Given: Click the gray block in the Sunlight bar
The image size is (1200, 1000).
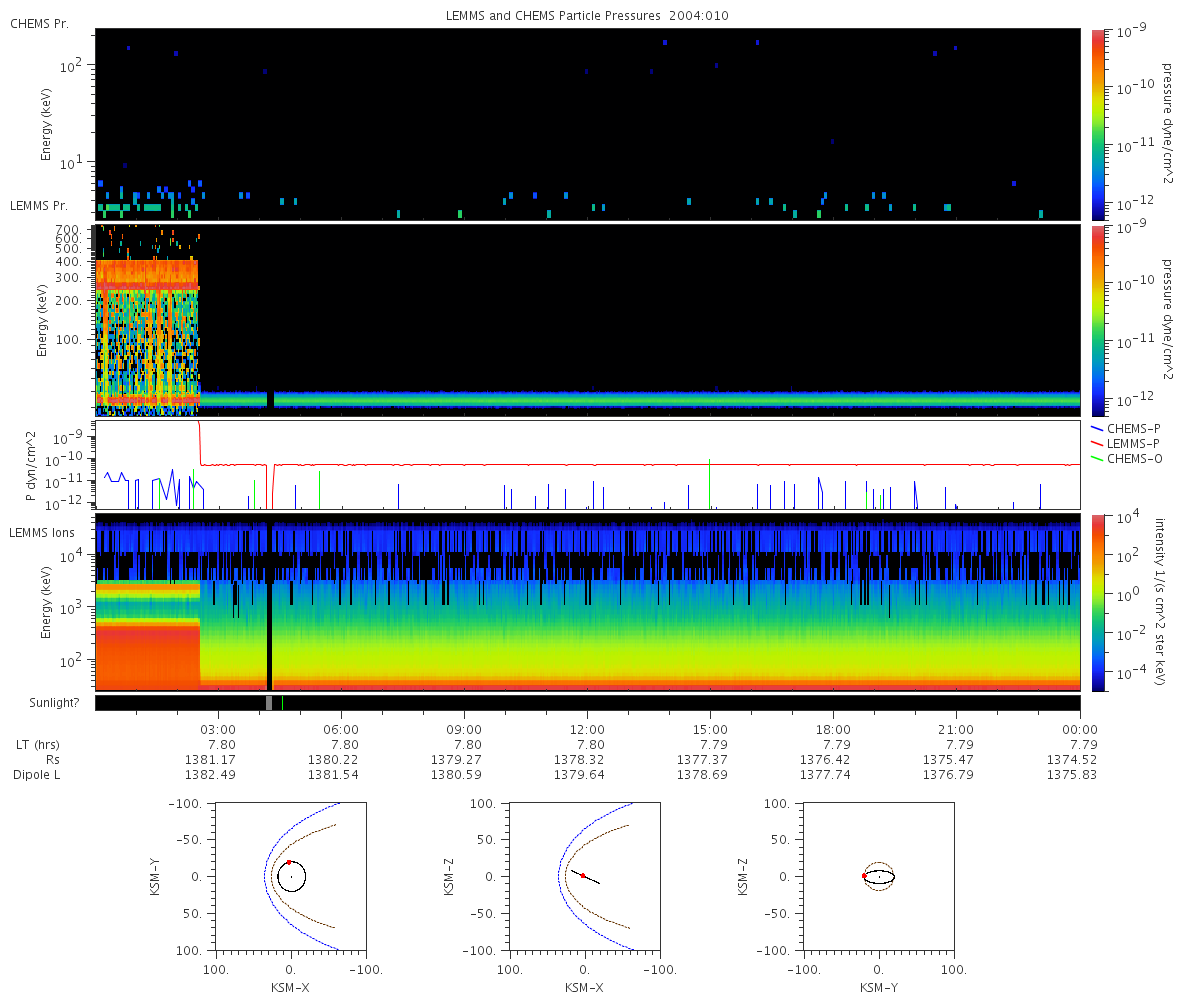Looking at the screenshot, I should (269, 703).
